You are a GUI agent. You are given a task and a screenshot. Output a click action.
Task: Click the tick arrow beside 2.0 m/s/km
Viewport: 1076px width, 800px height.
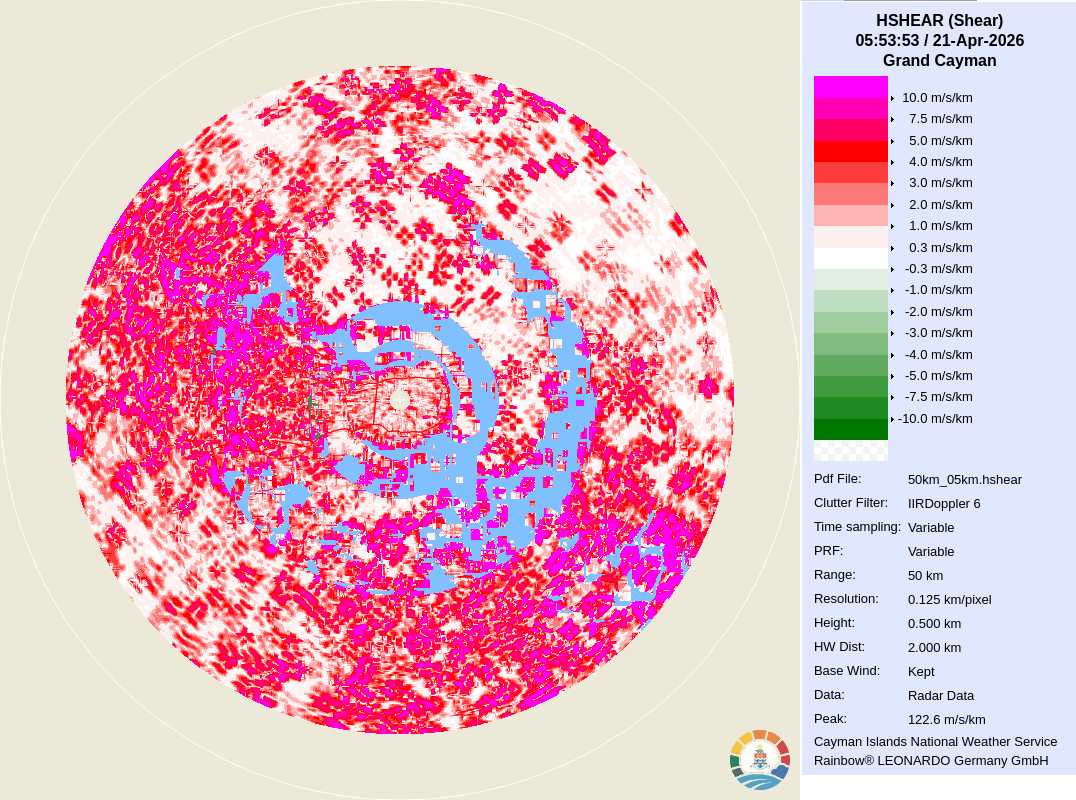pos(892,205)
